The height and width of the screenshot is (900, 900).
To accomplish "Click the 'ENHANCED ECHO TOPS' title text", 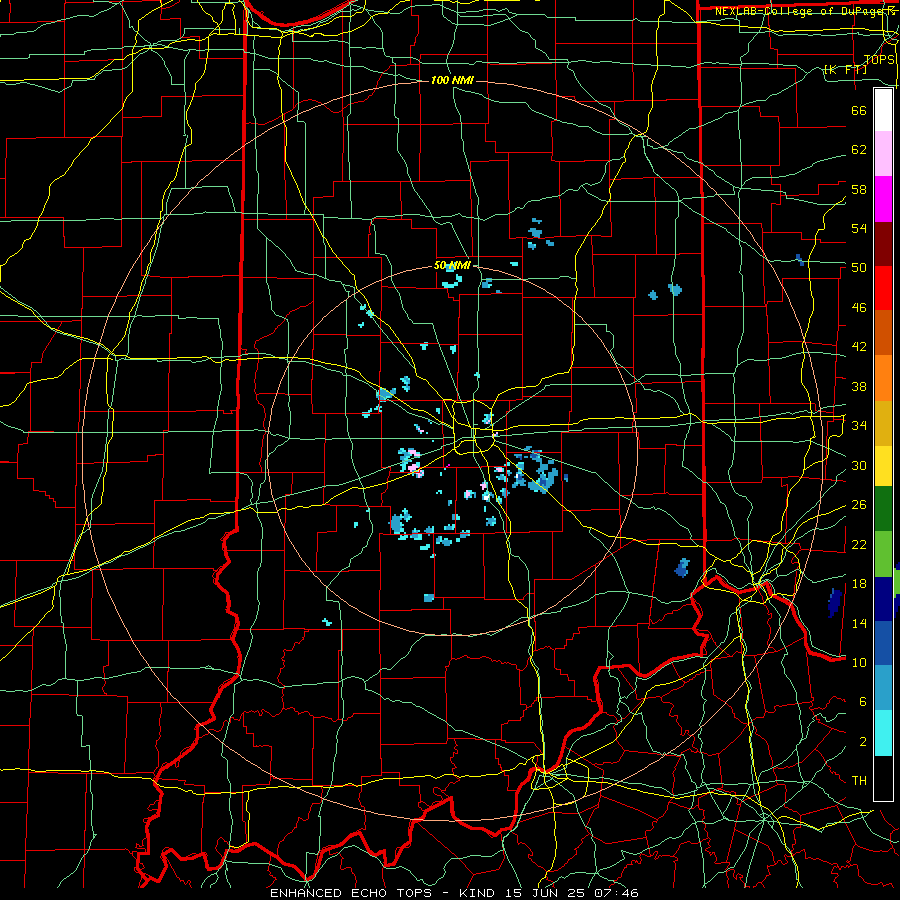I will tap(351, 893).
